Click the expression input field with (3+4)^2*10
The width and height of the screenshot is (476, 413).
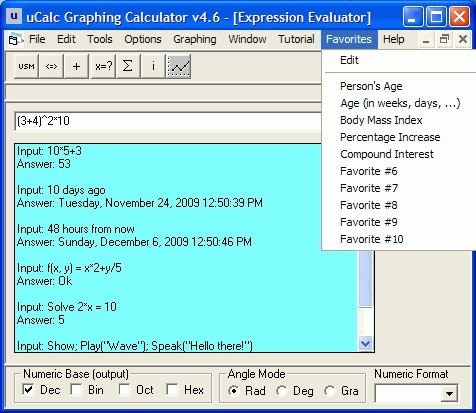pyautogui.click(x=168, y=121)
